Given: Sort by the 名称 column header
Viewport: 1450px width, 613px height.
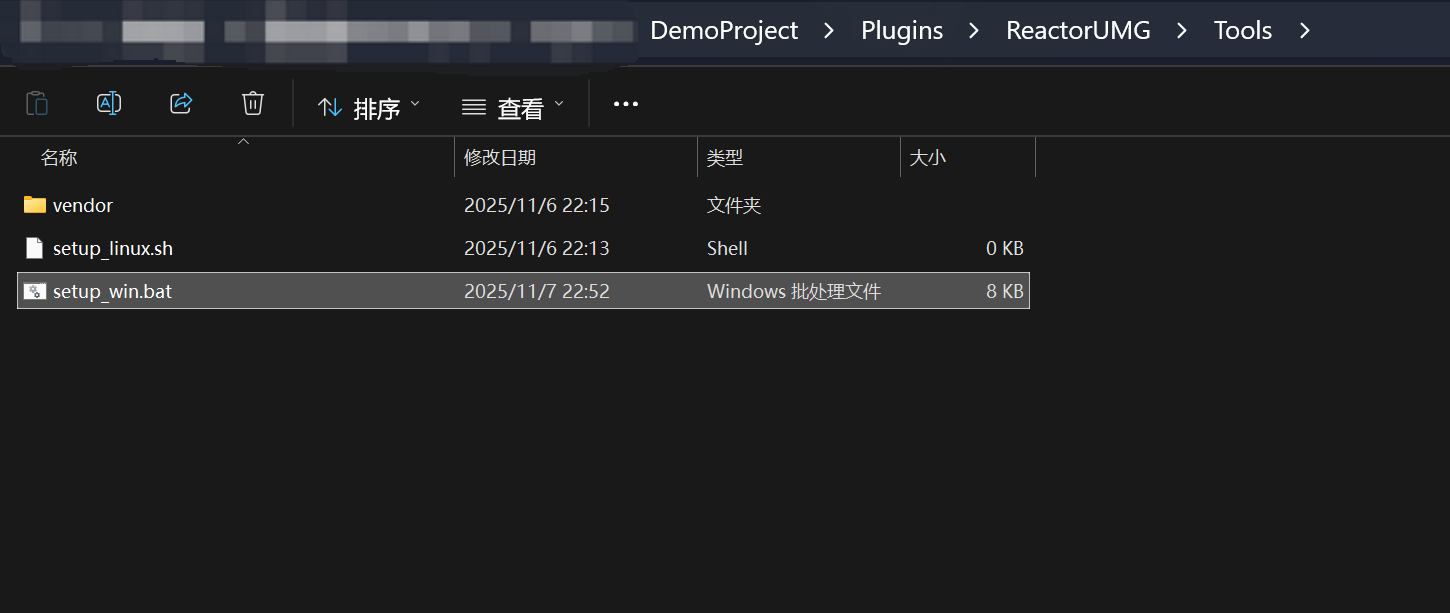Looking at the screenshot, I should coord(59,158).
